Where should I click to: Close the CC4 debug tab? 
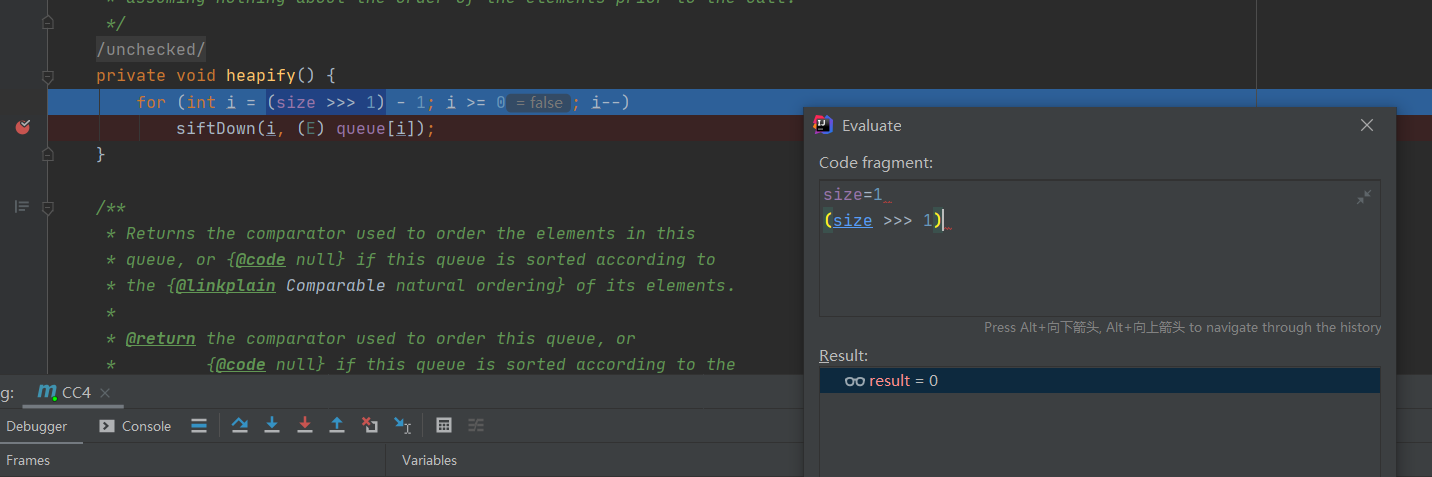click(x=105, y=393)
